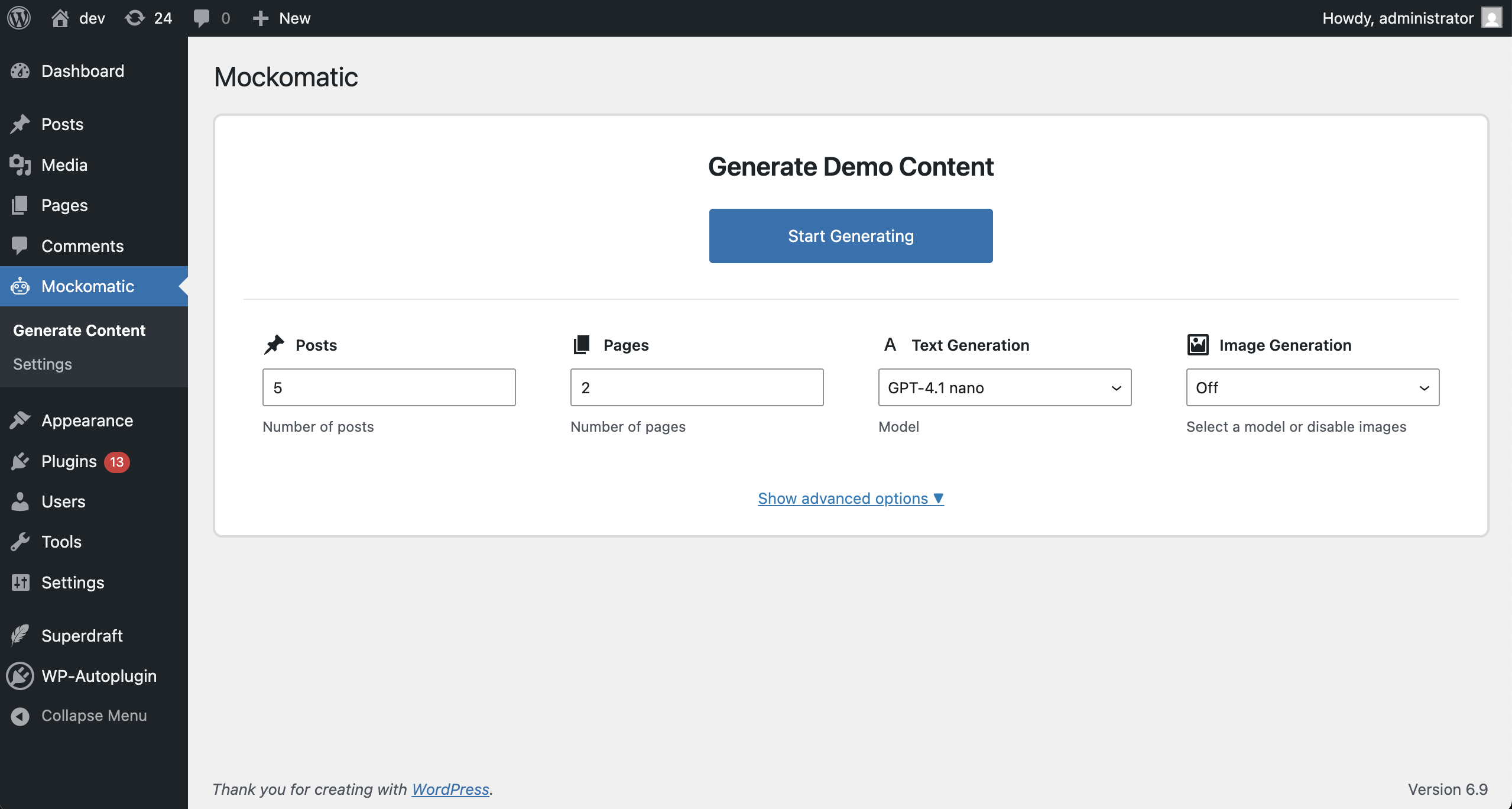Open Tools menu item
The height and width of the screenshot is (809, 1512).
tap(94, 542)
